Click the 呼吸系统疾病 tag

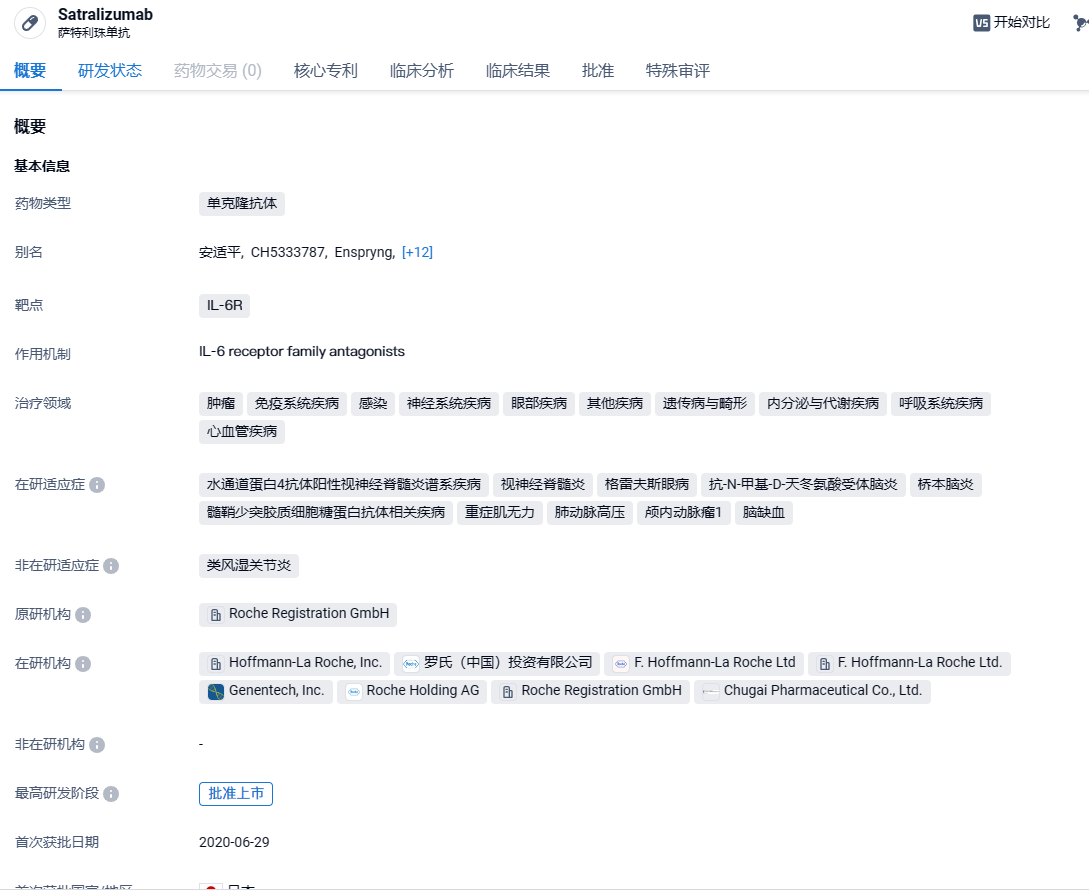[x=941, y=404]
